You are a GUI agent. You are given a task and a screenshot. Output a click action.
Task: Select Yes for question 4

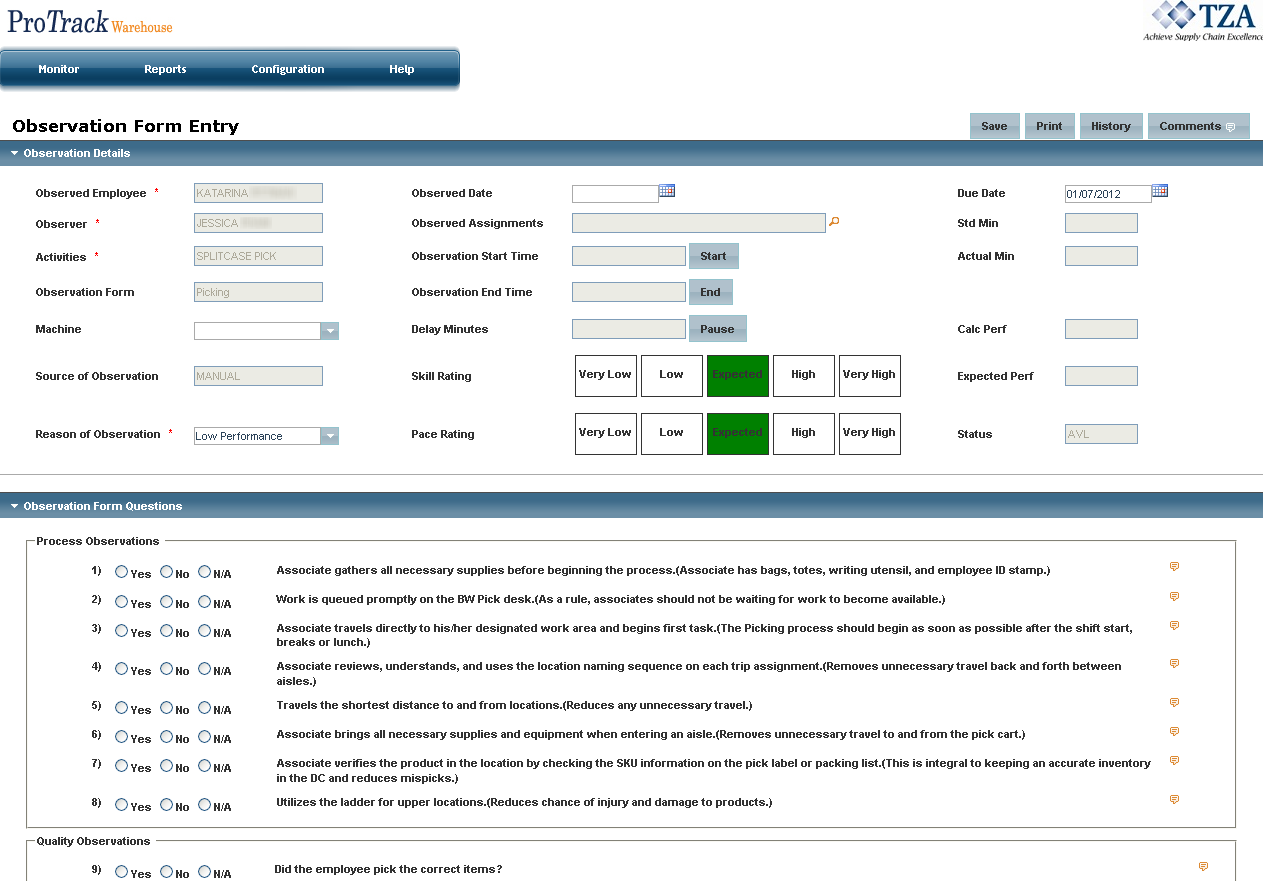pos(121,669)
